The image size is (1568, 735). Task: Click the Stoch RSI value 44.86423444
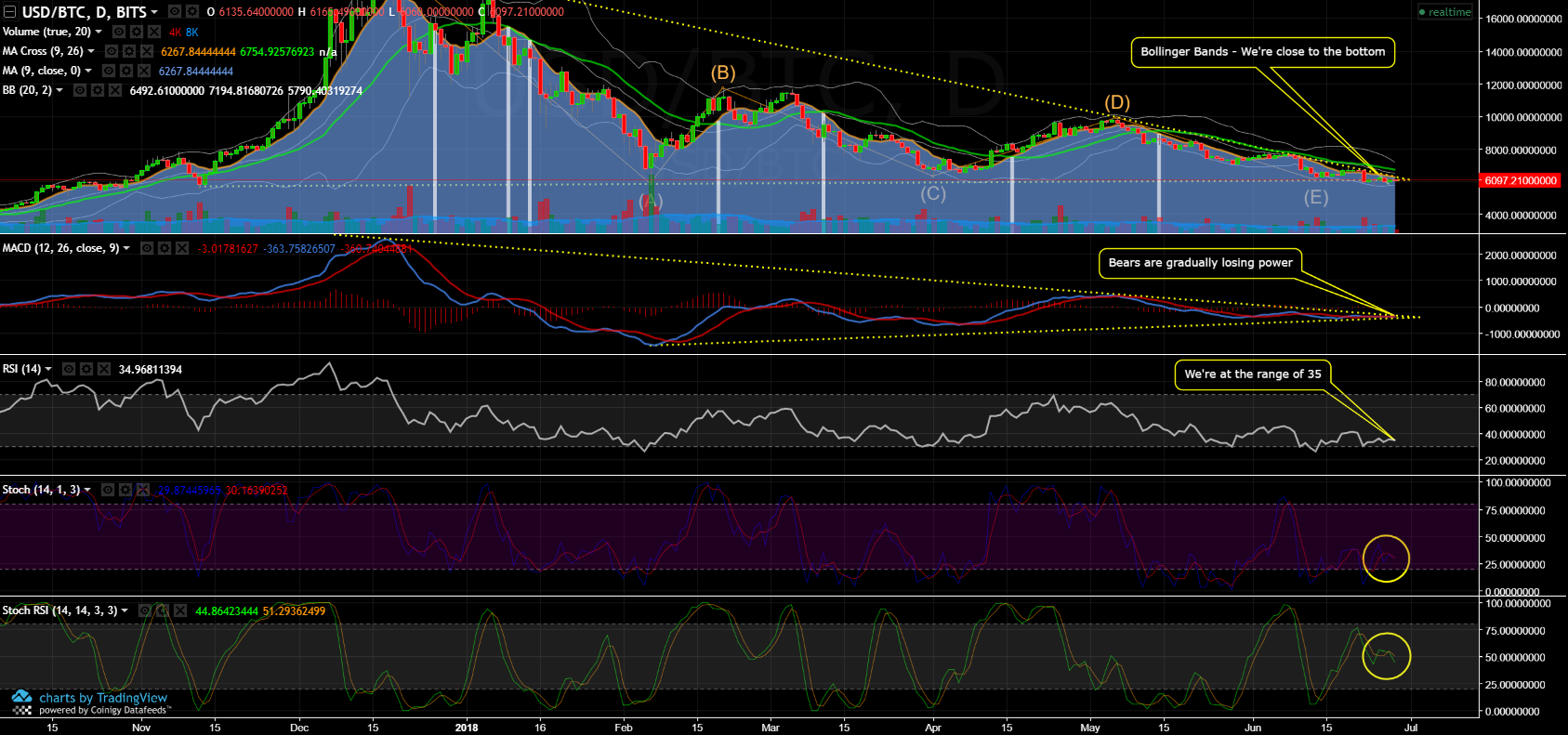click(x=227, y=611)
